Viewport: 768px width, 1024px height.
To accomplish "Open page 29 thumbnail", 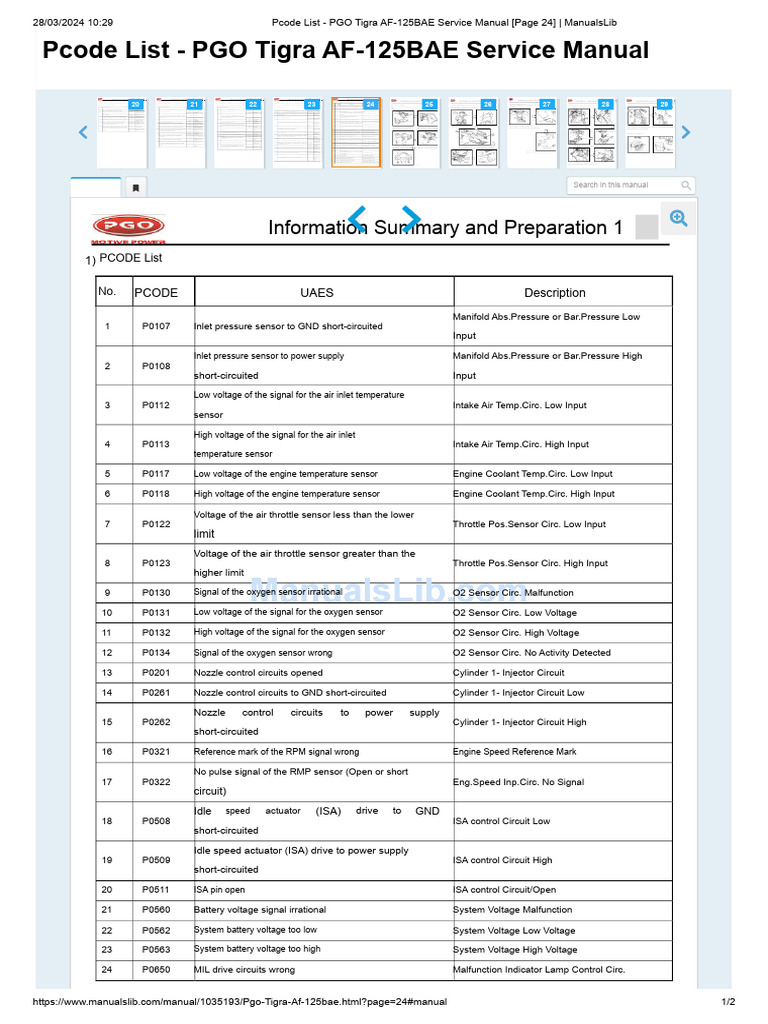I will point(650,133).
